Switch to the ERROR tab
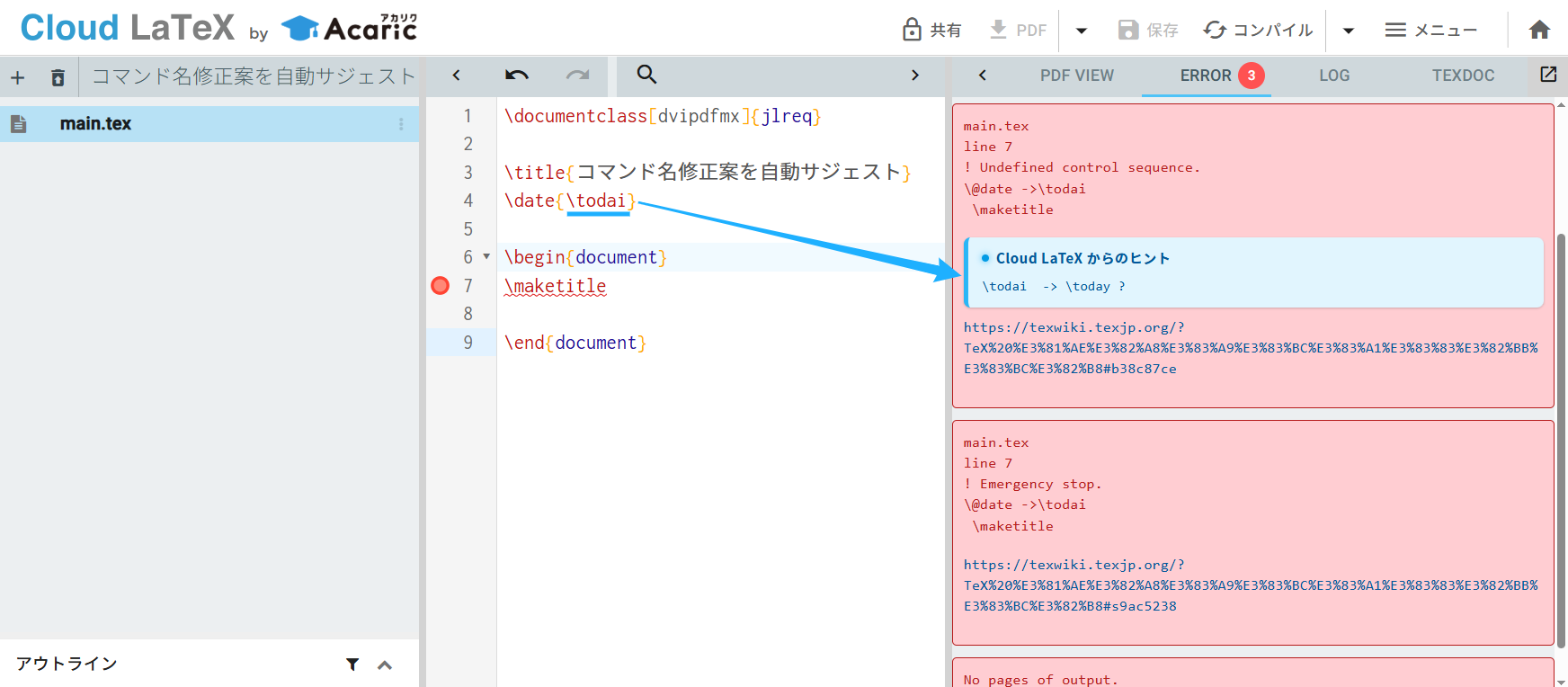This screenshot has height=687, width=1568. click(x=1206, y=76)
